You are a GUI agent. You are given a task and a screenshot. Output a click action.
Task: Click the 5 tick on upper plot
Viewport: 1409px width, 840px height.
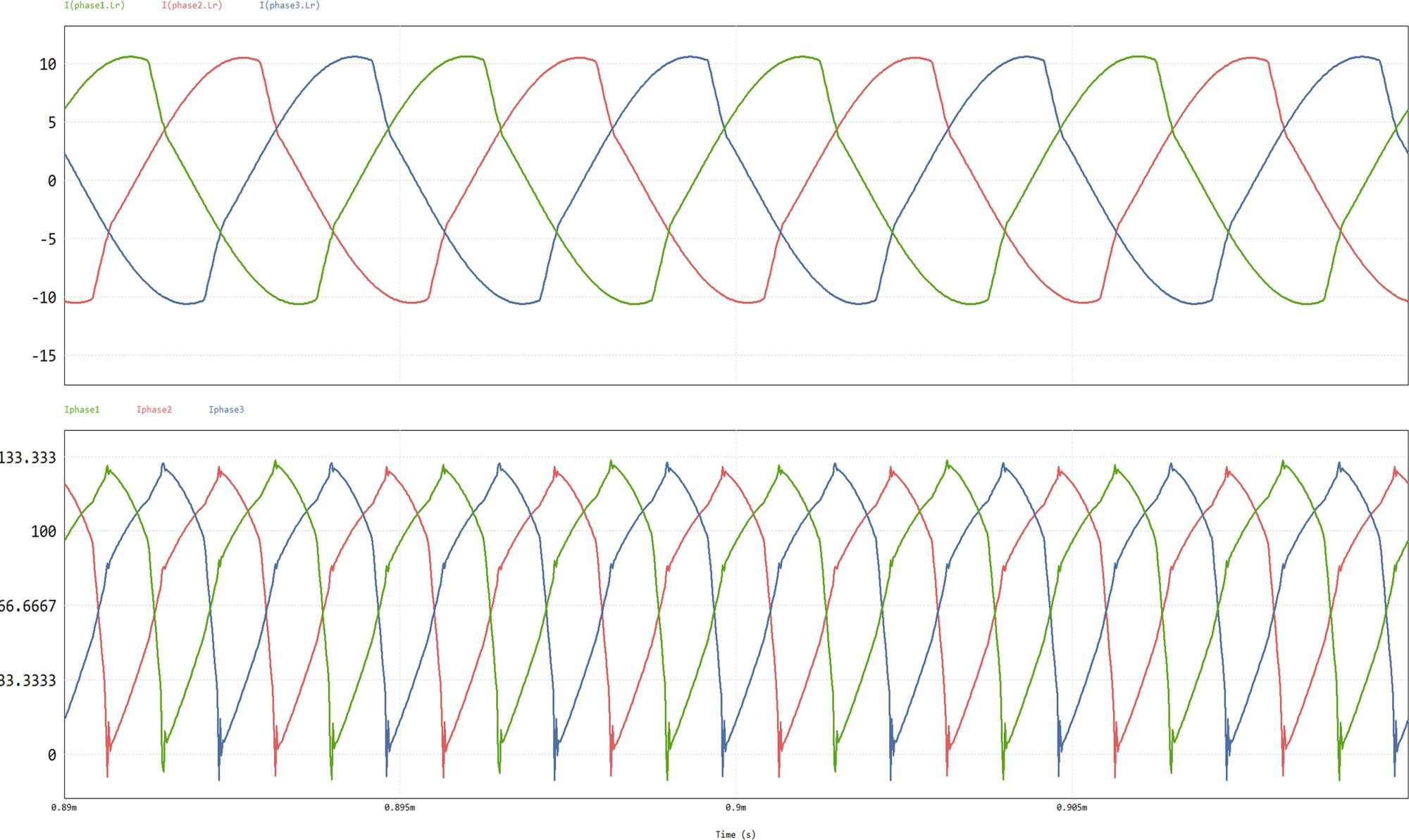[x=51, y=123]
